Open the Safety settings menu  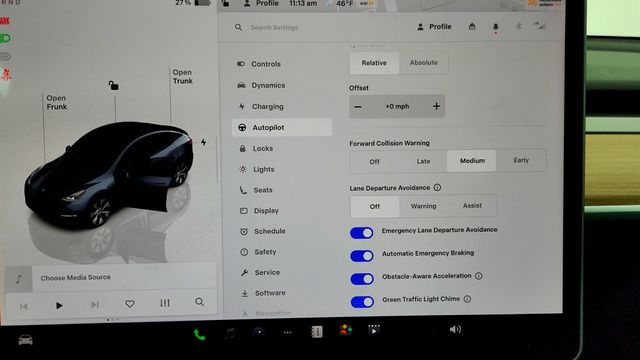[x=258, y=252]
